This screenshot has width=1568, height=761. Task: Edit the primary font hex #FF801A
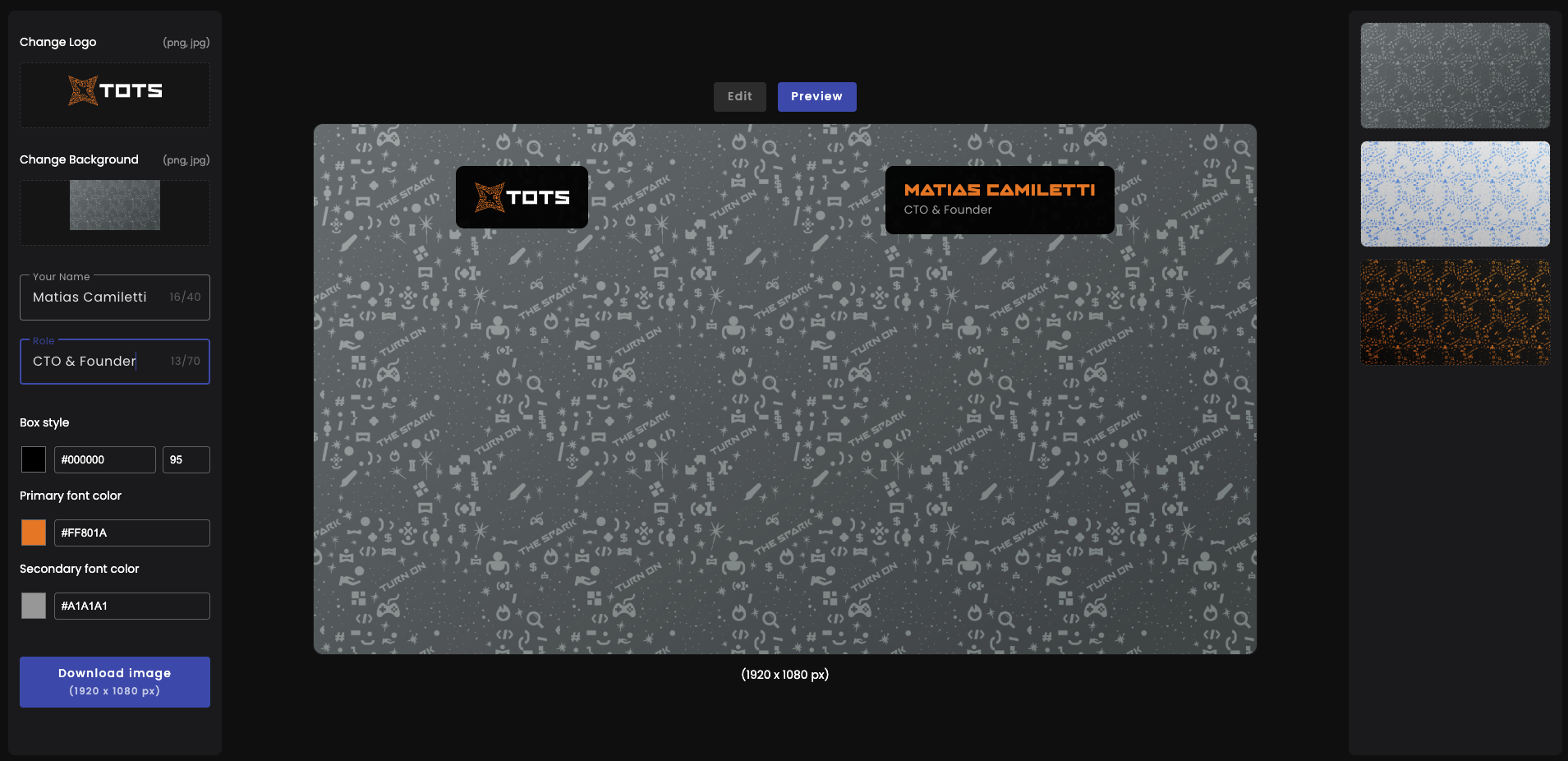131,533
